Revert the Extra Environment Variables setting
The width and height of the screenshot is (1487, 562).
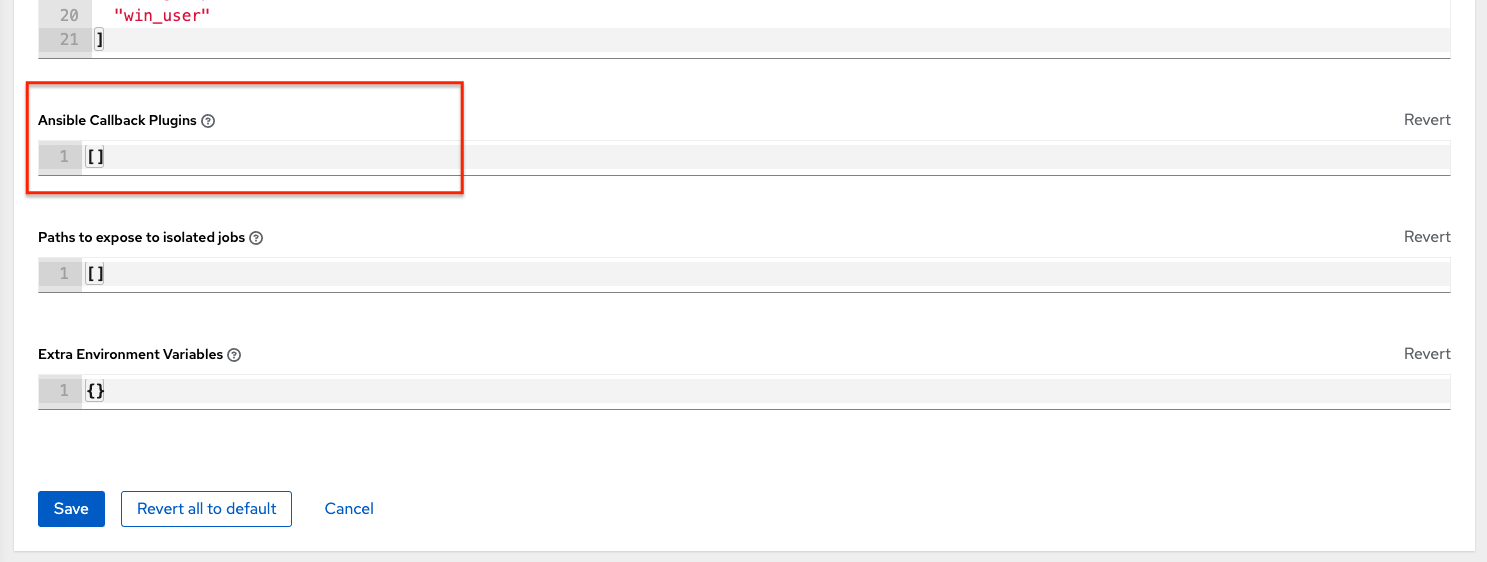(x=1427, y=354)
